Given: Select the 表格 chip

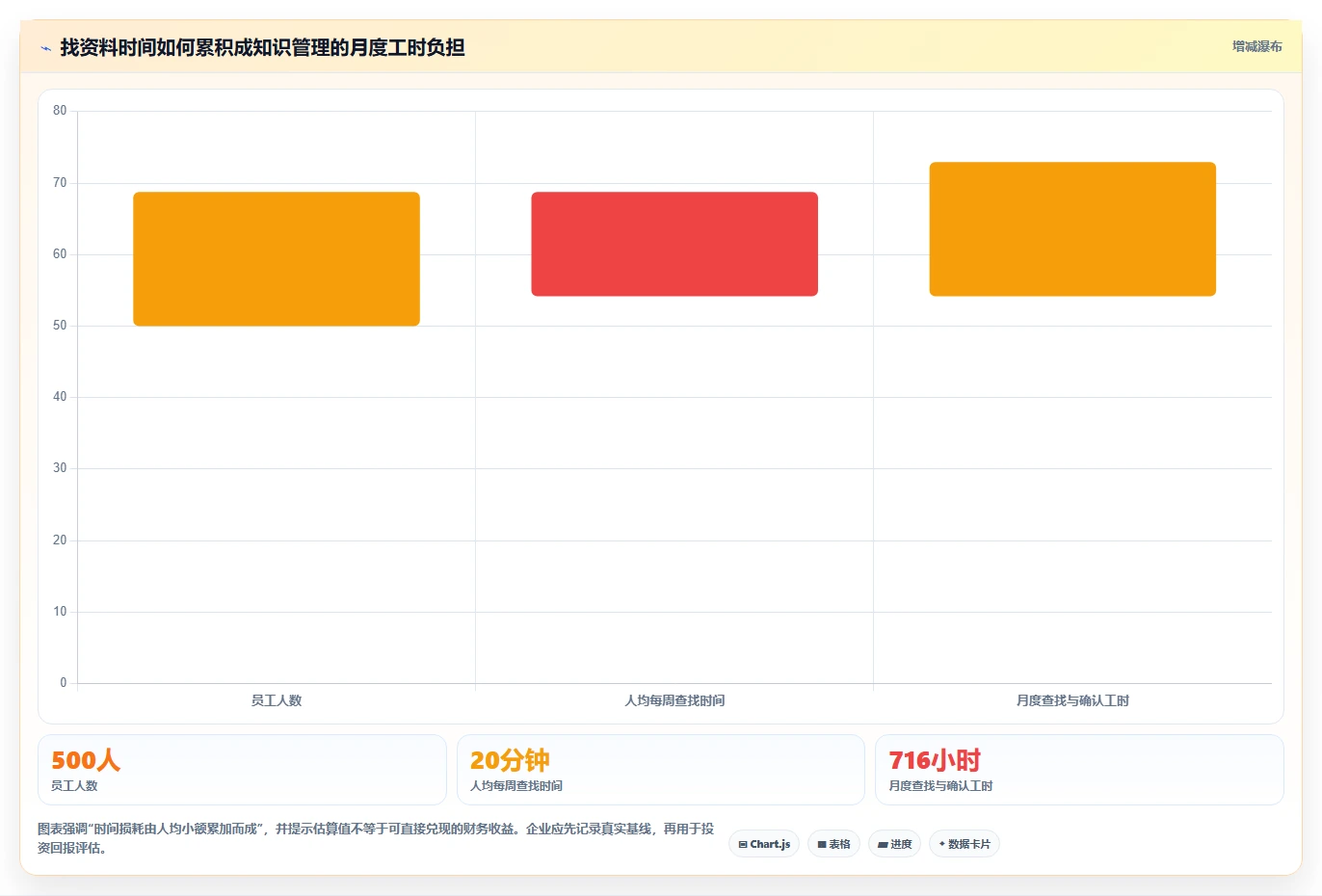Looking at the screenshot, I should tap(833, 844).
